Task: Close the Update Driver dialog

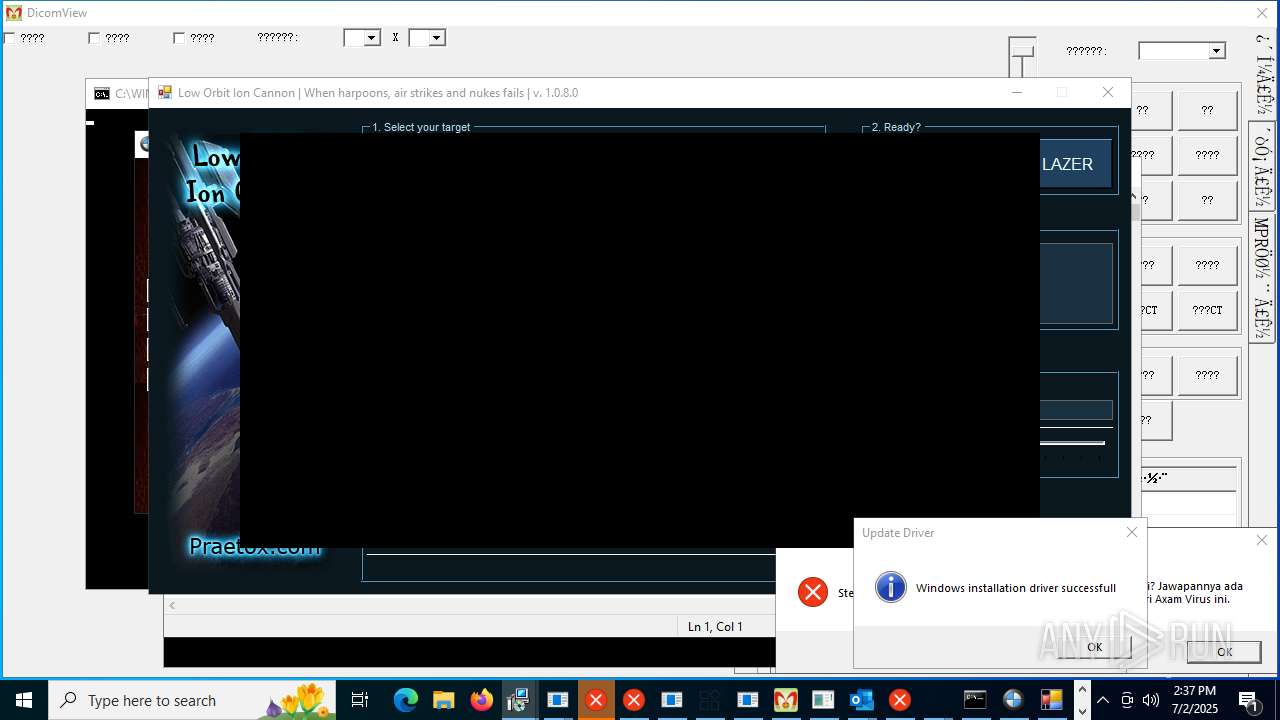Action: [1132, 532]
